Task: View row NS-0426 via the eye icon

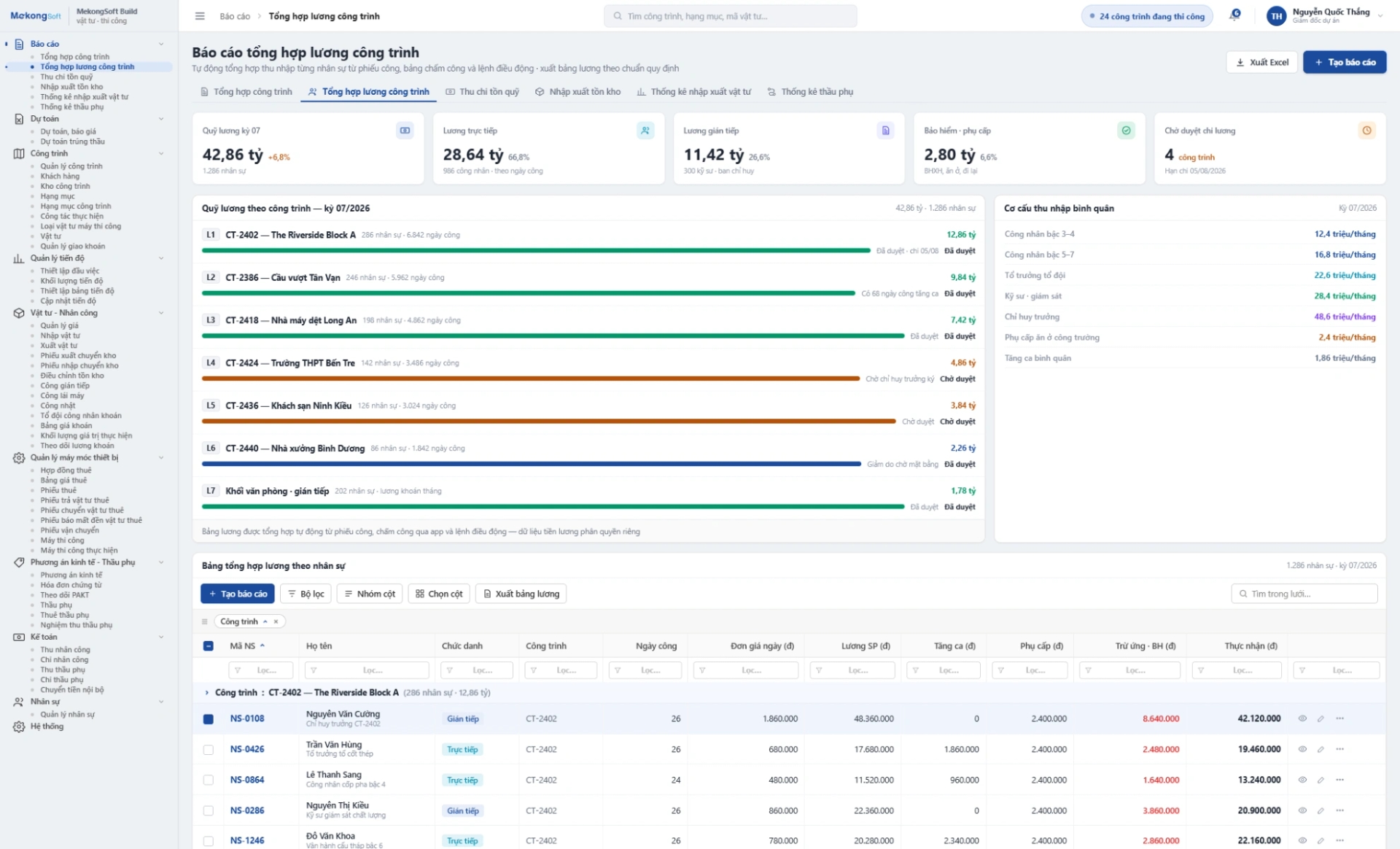Action: (1302, 750)
